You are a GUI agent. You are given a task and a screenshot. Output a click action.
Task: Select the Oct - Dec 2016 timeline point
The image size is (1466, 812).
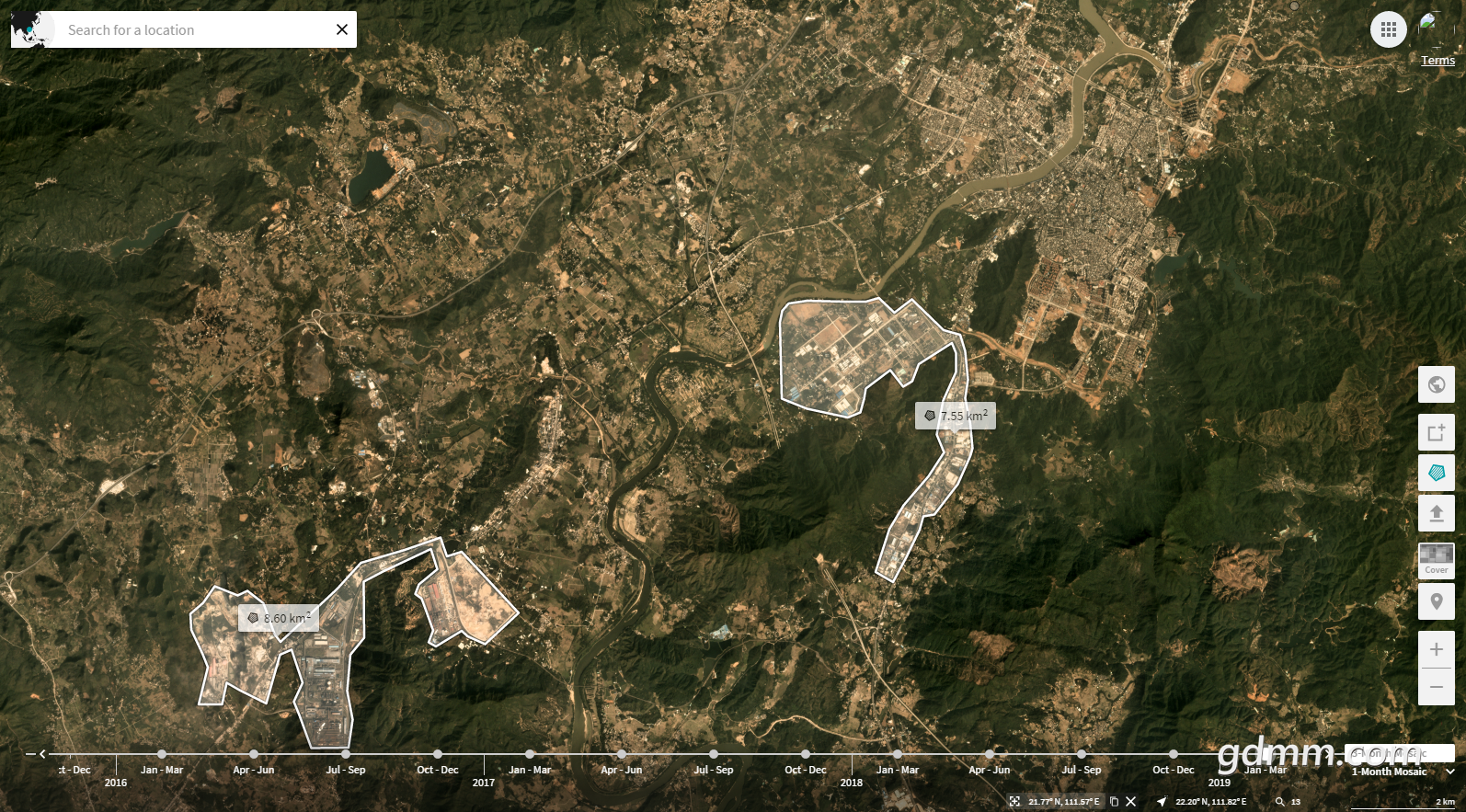coord(438,754)
